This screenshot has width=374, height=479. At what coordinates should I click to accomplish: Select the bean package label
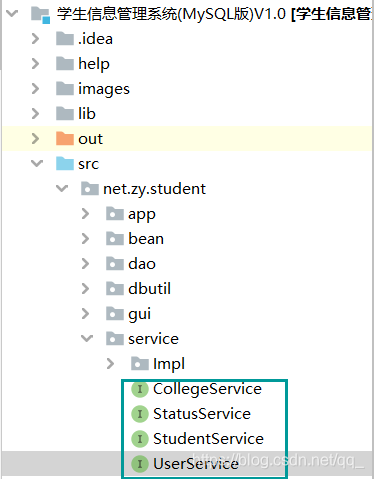pyautogui.click(x=146, y=239)
